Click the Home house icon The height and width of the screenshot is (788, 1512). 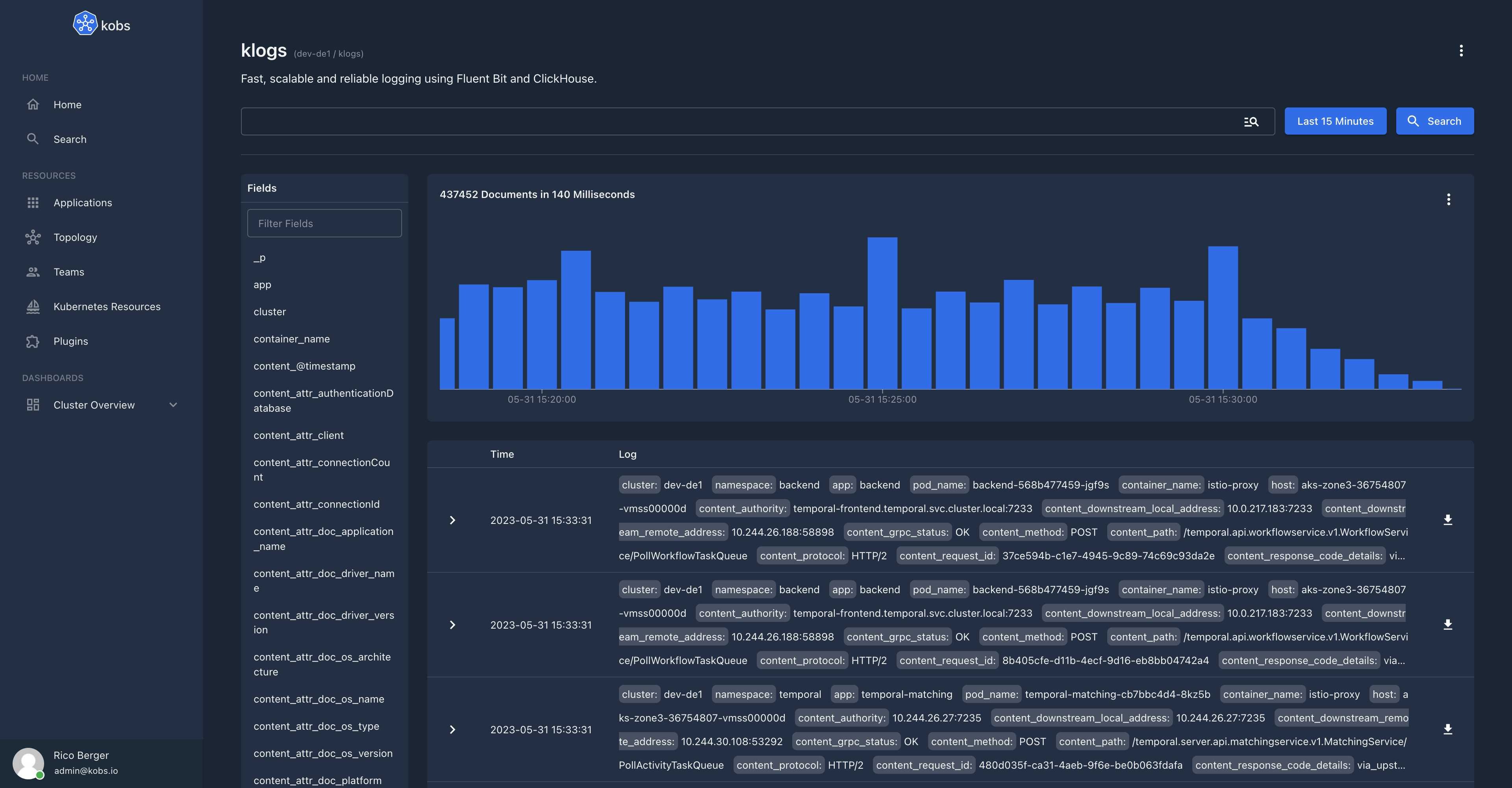point(33,104)
